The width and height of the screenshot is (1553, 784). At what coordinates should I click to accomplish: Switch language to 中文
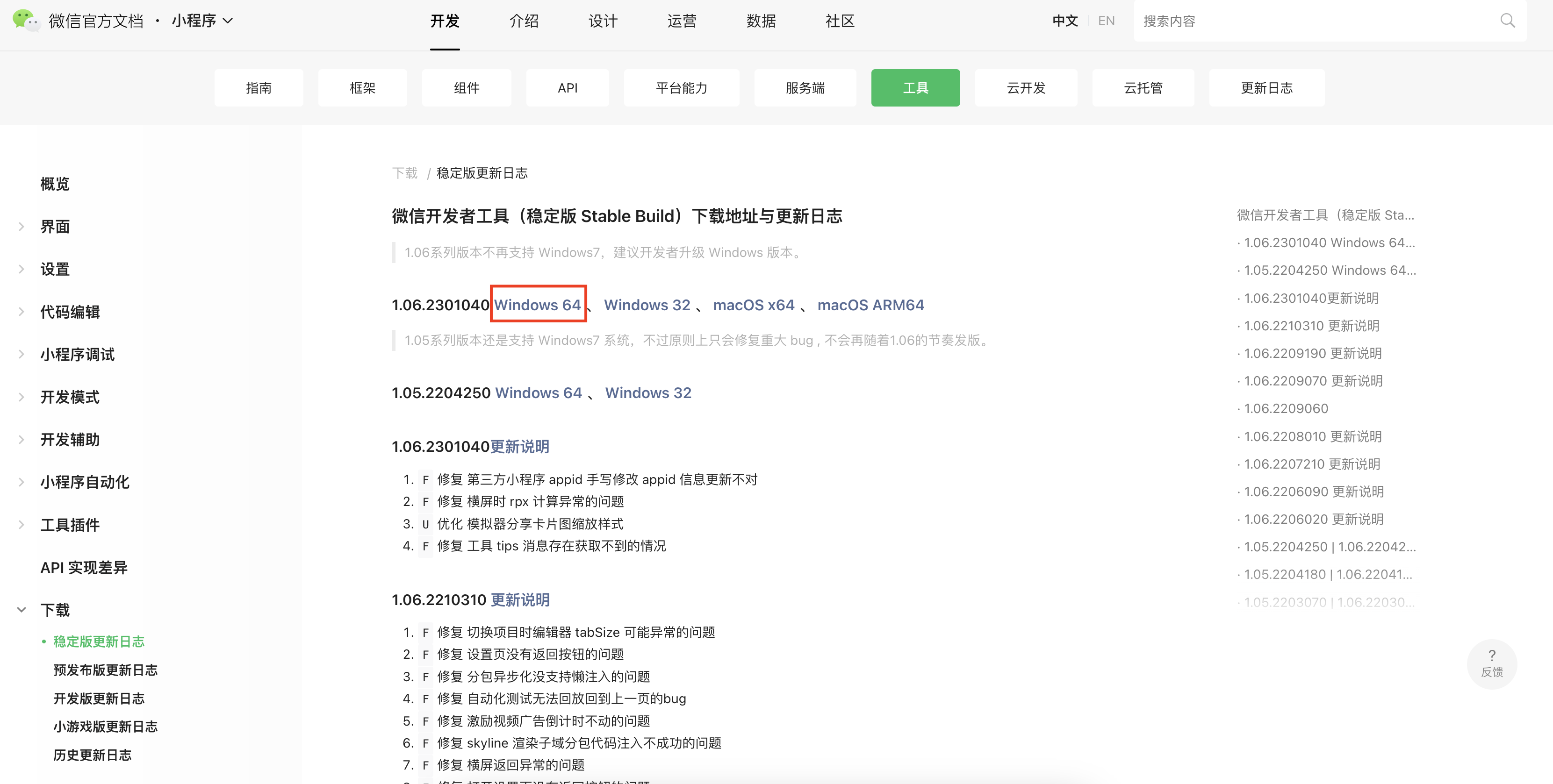tap(1064, 21)
